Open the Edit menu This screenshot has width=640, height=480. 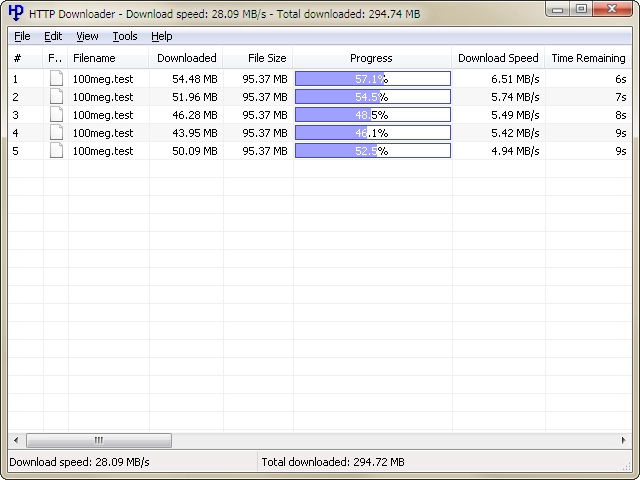tap(53, 36)
